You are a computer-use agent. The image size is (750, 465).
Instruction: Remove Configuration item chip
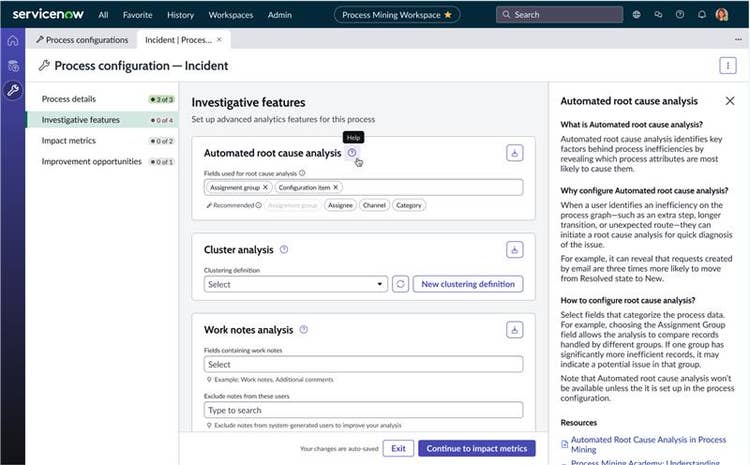pyautogui.click(x=336, y=187)
